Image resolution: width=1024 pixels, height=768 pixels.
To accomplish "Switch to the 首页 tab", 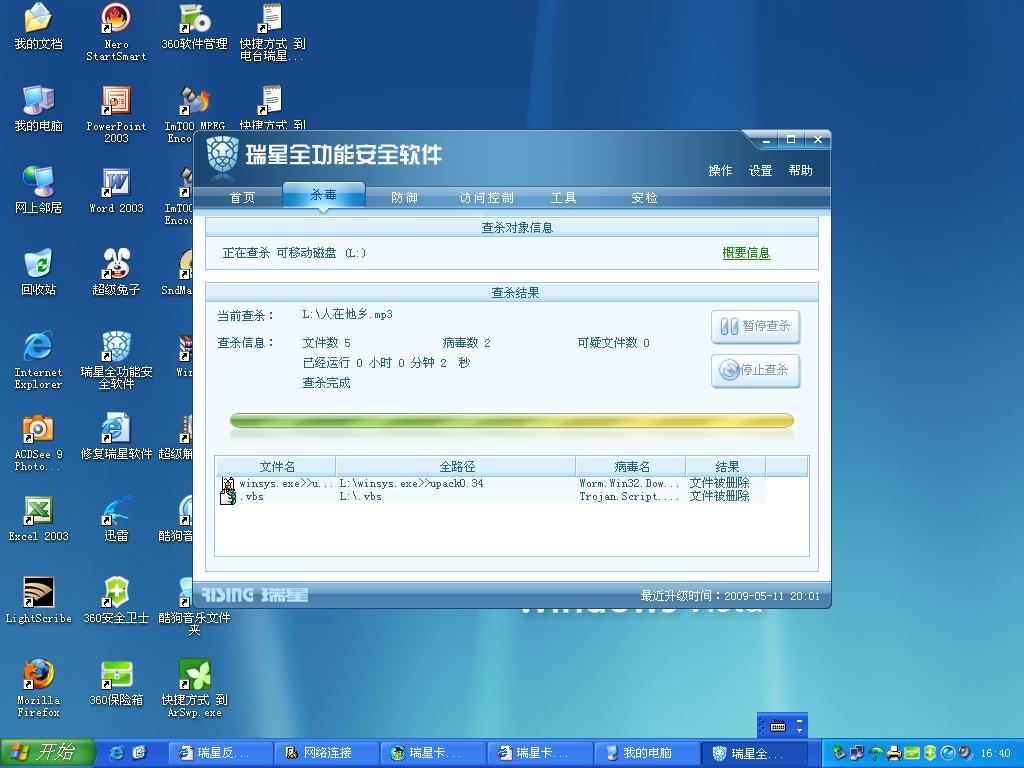I will pyautogui.click(x=242, y=197).
